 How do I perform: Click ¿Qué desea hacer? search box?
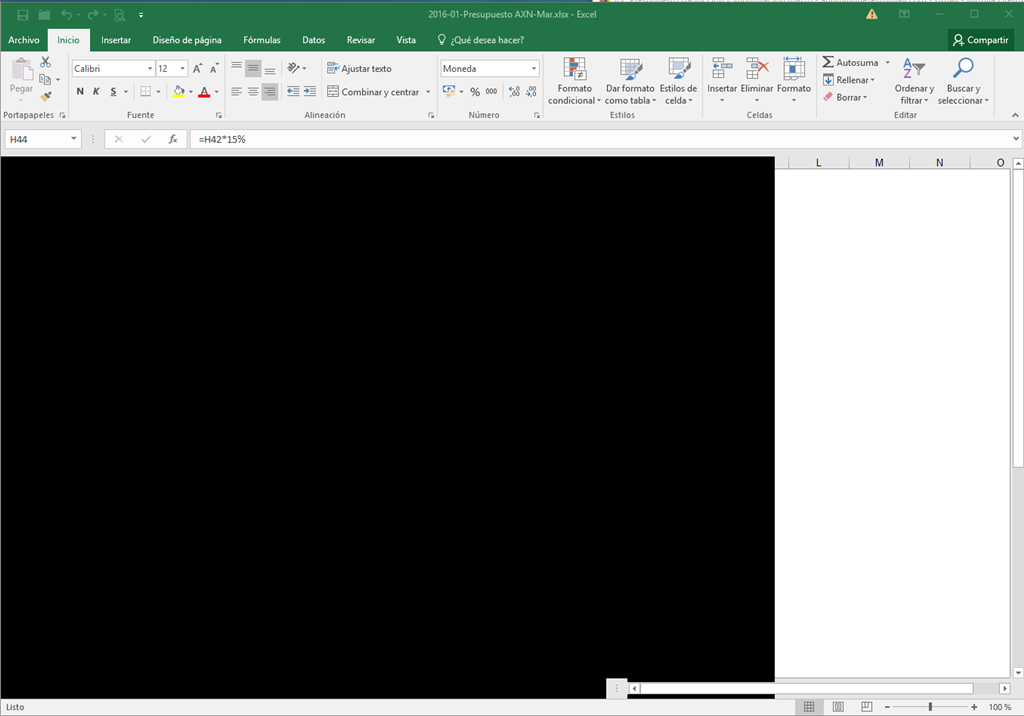point(481,40)
